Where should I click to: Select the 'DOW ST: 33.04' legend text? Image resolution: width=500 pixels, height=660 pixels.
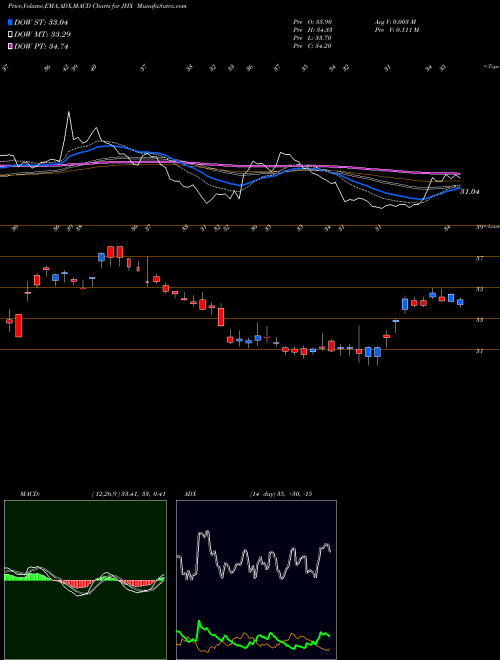(41, 22)
